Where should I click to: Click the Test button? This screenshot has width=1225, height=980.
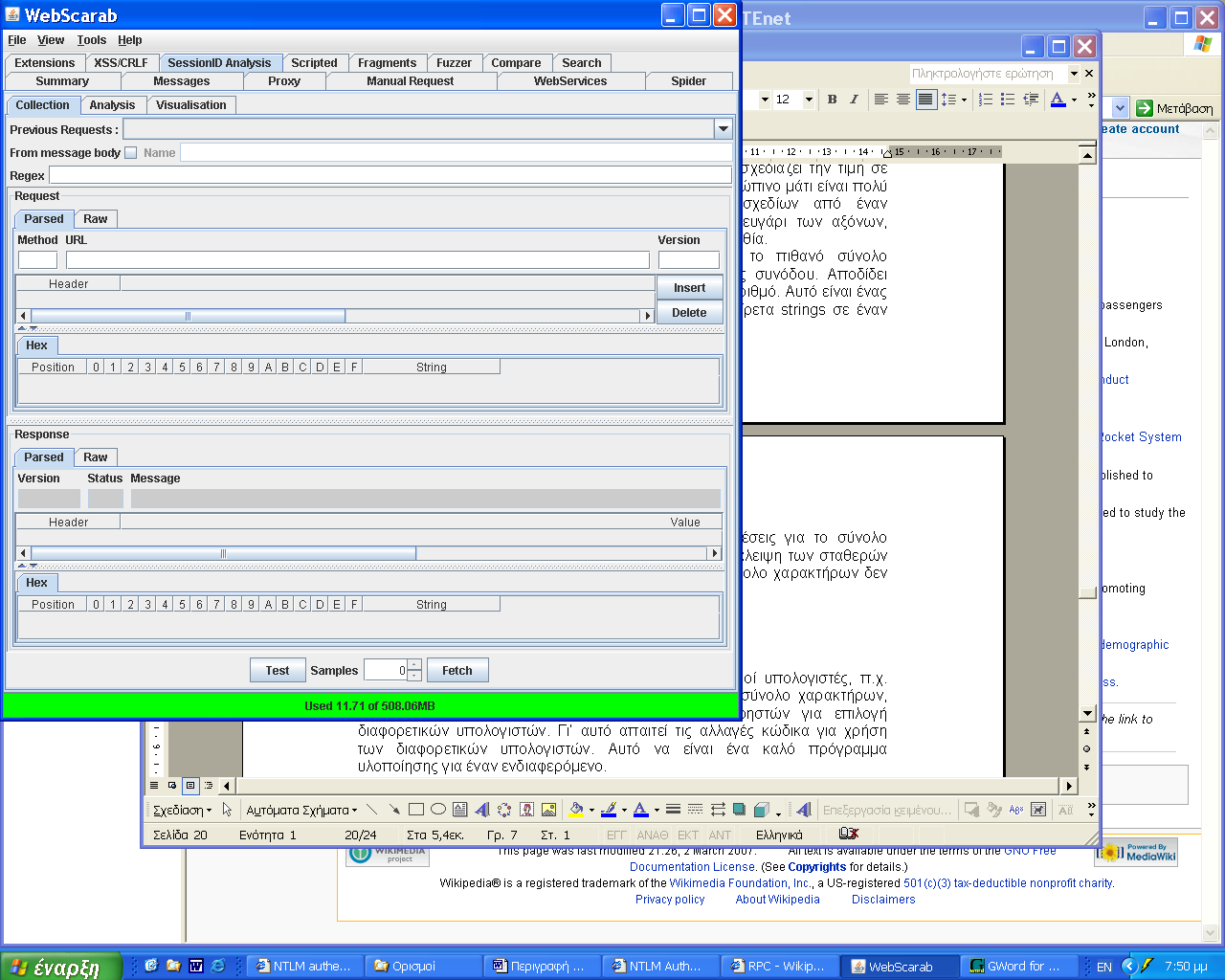point(278,671)
